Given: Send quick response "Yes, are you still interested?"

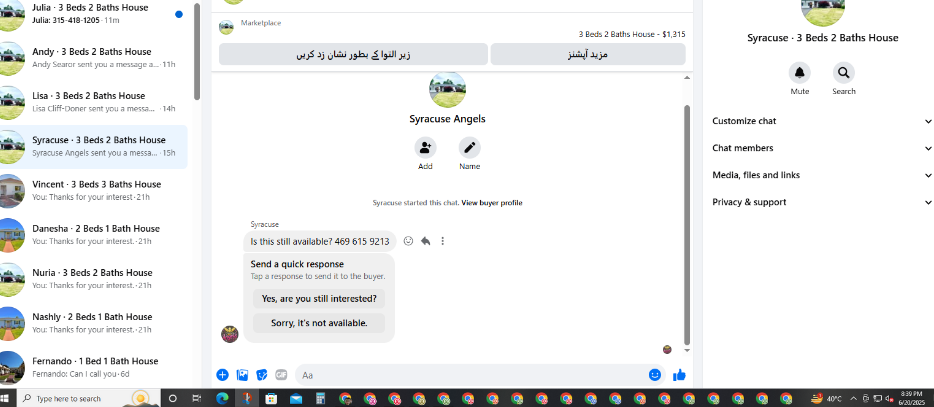Looking at the screenshot, I should tap(319, 299).
